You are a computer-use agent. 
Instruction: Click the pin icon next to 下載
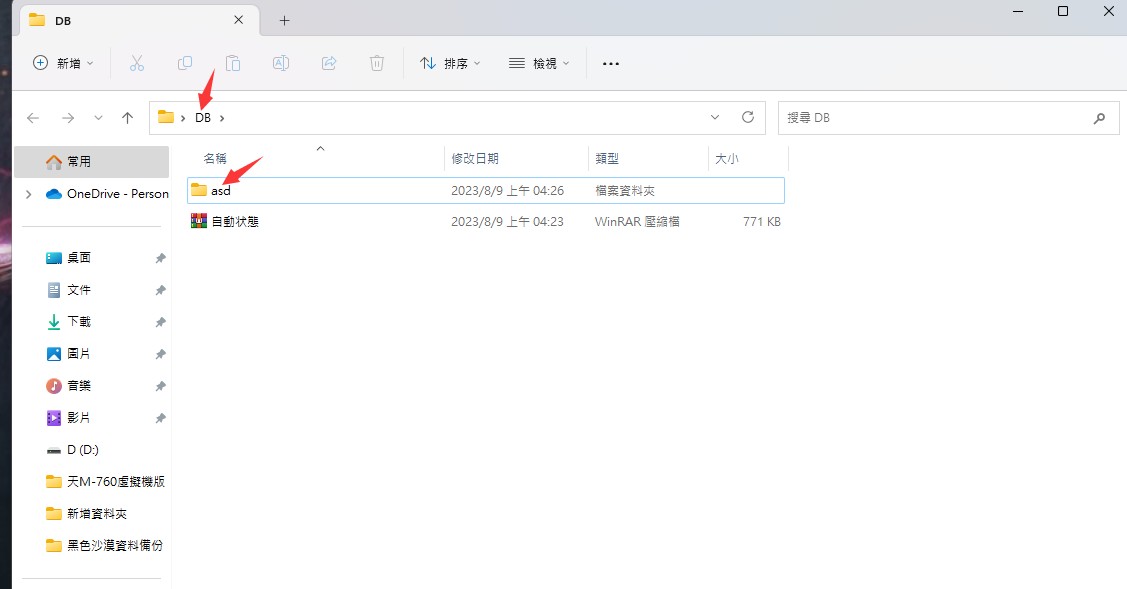(160, 322)
